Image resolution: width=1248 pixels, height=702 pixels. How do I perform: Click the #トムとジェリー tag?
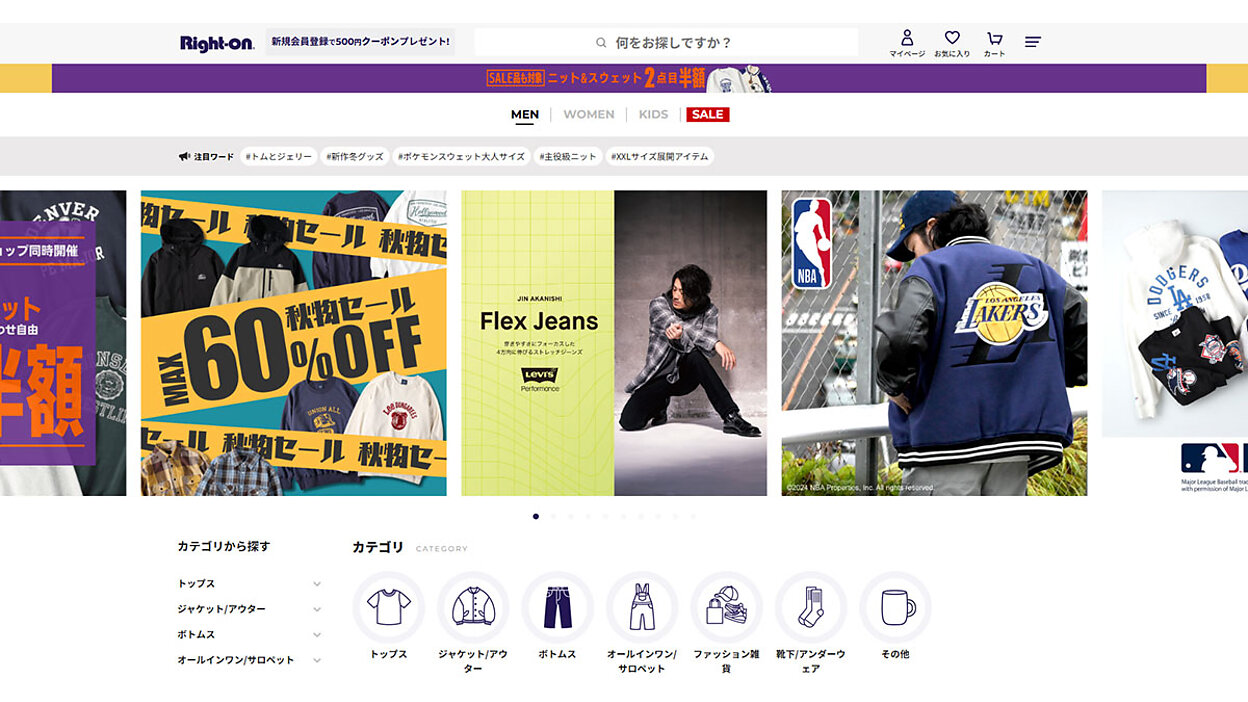[x=278, y=157]
